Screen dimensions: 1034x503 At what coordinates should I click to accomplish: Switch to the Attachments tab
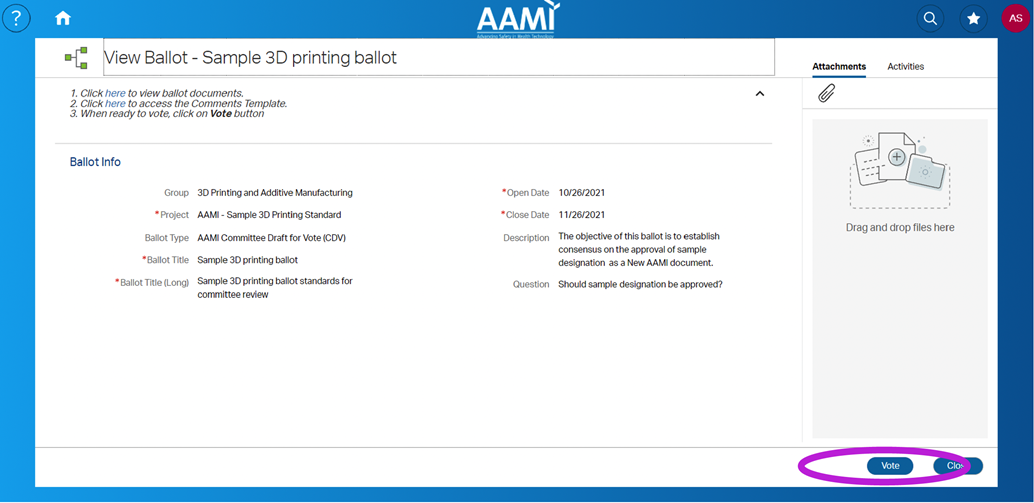point(839,67)
